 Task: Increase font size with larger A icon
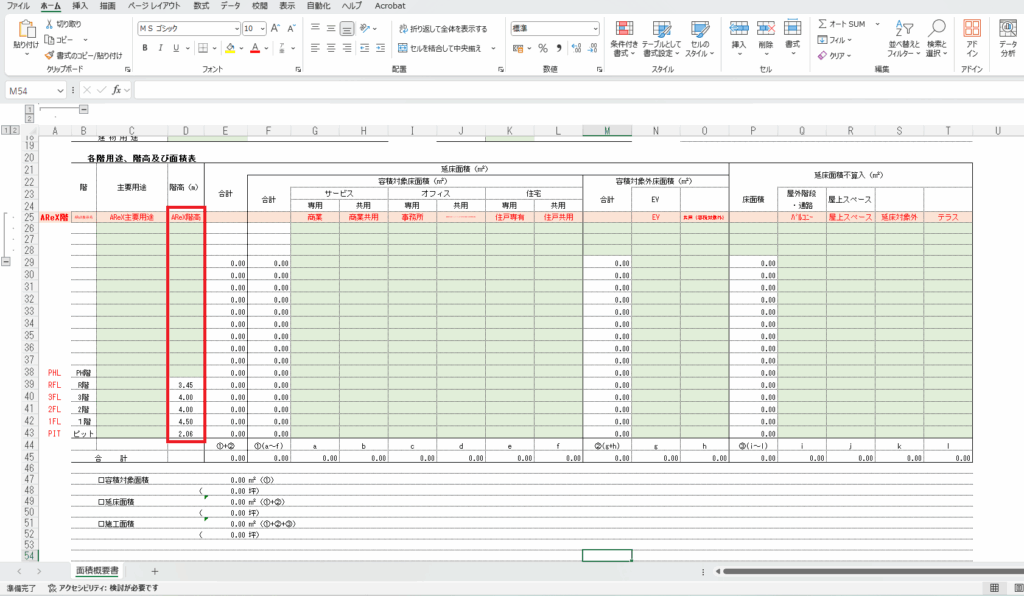tap(275, 28)
